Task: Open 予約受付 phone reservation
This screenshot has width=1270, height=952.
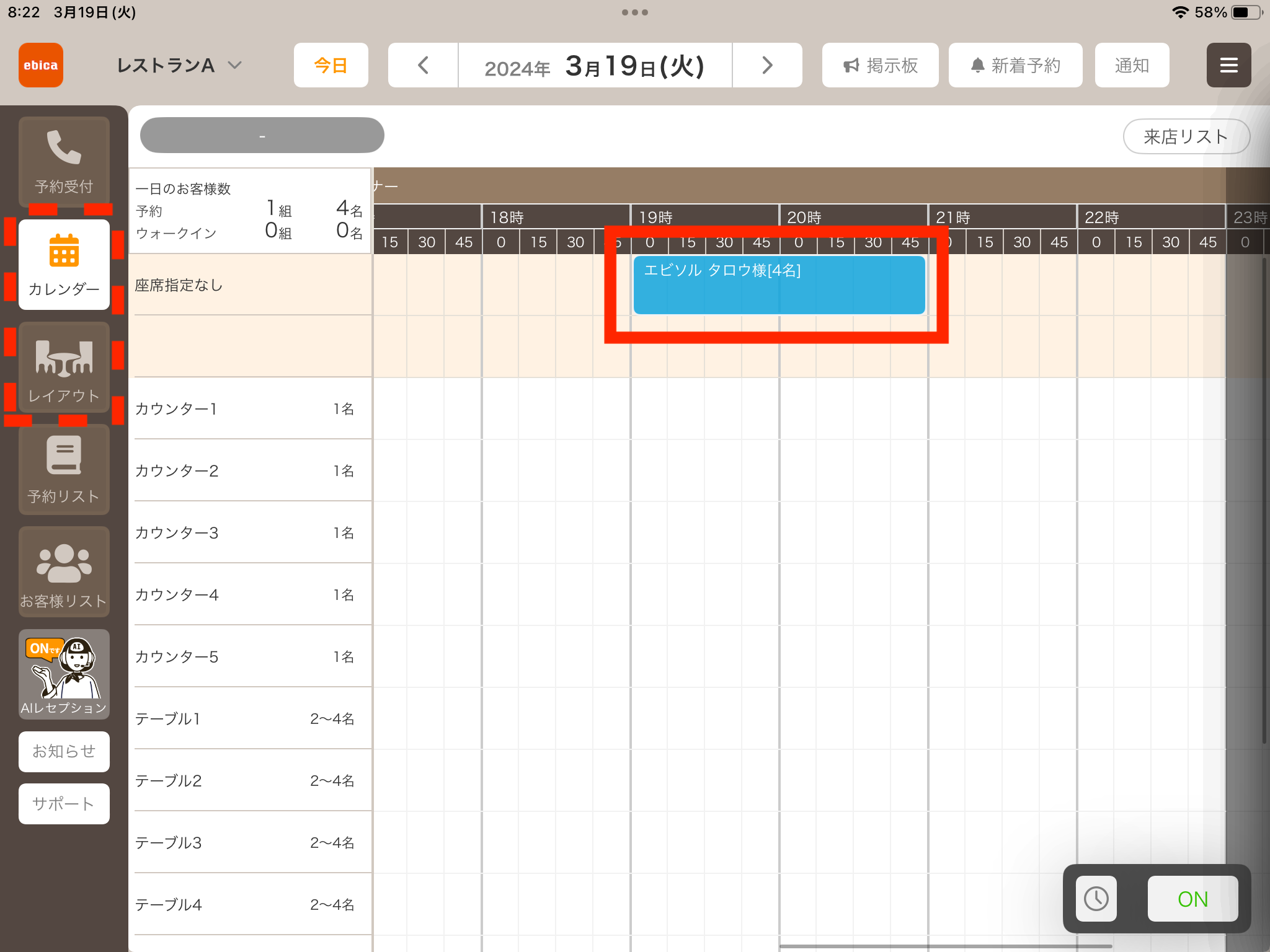Action: pyautogui.click(x=64, y=161)
